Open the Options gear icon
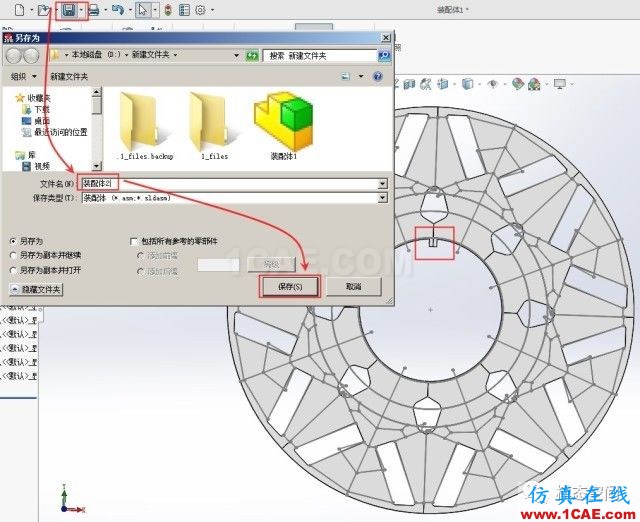Image resolution: width=640 pixels, height=522 pixels. [200, 10]
